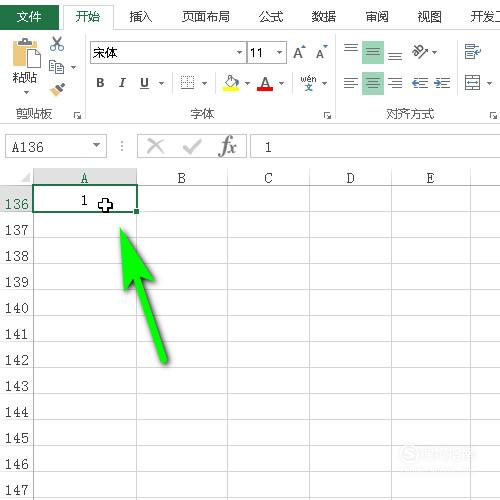Open underline style dropdown arrow
The width and height of the screenshot is (500, 500).
[x=161, y=83]
